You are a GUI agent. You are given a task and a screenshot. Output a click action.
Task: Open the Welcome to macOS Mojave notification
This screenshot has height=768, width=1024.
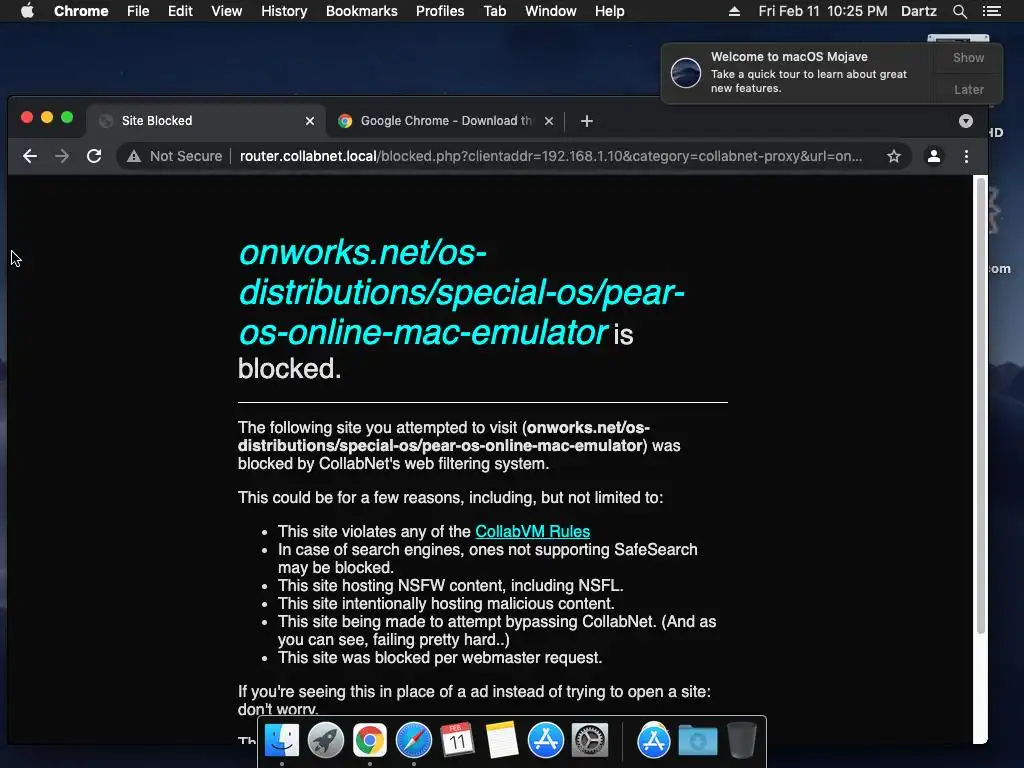(798, 72)
